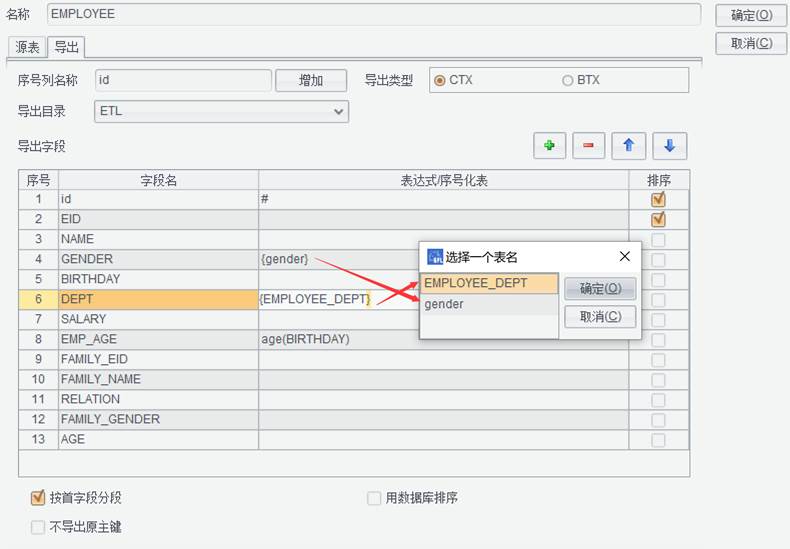Click the FAMILY_EID field name cell
The height and width of the screenshot is (549, 790).
pos(158,360)
